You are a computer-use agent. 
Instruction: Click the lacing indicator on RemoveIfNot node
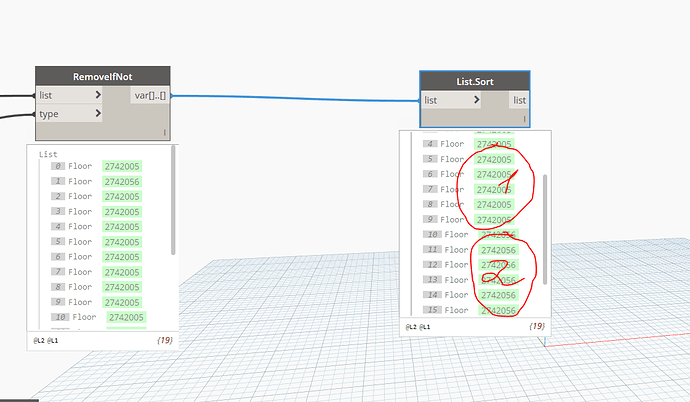[165, 132]
